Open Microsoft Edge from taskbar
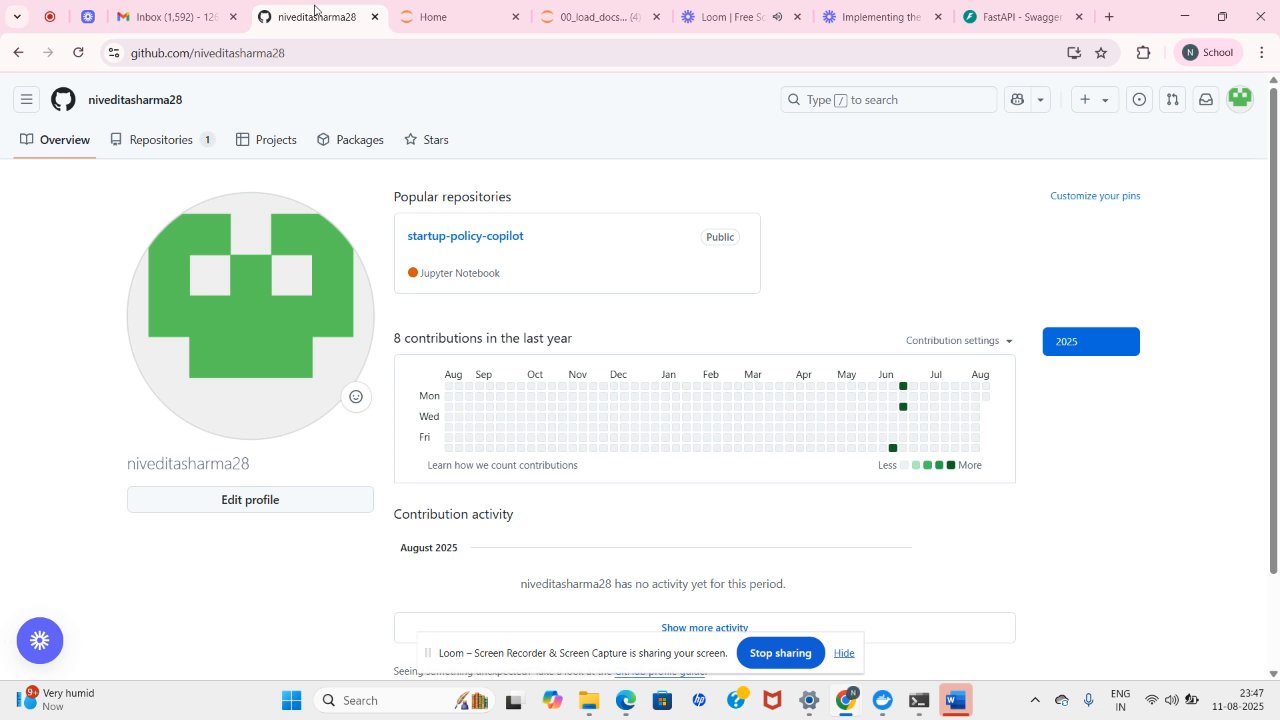Viewport: 1280px width, 720px height. point(625,701)
